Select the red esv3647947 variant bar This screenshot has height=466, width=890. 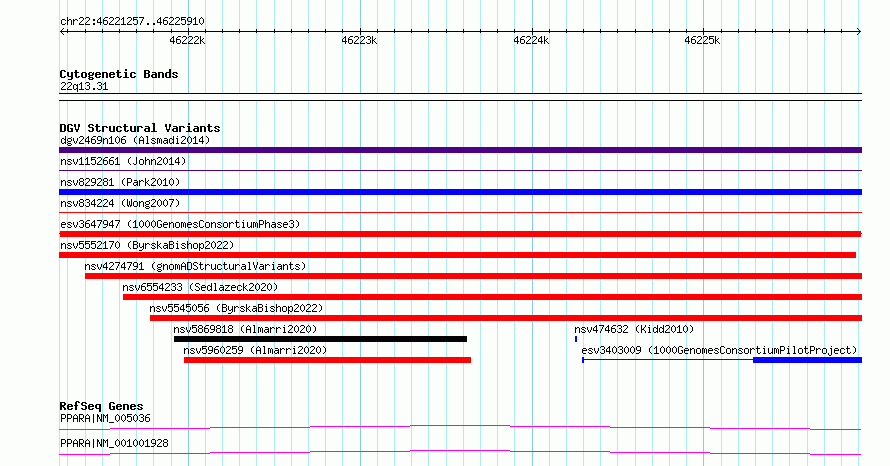[460, 234]
